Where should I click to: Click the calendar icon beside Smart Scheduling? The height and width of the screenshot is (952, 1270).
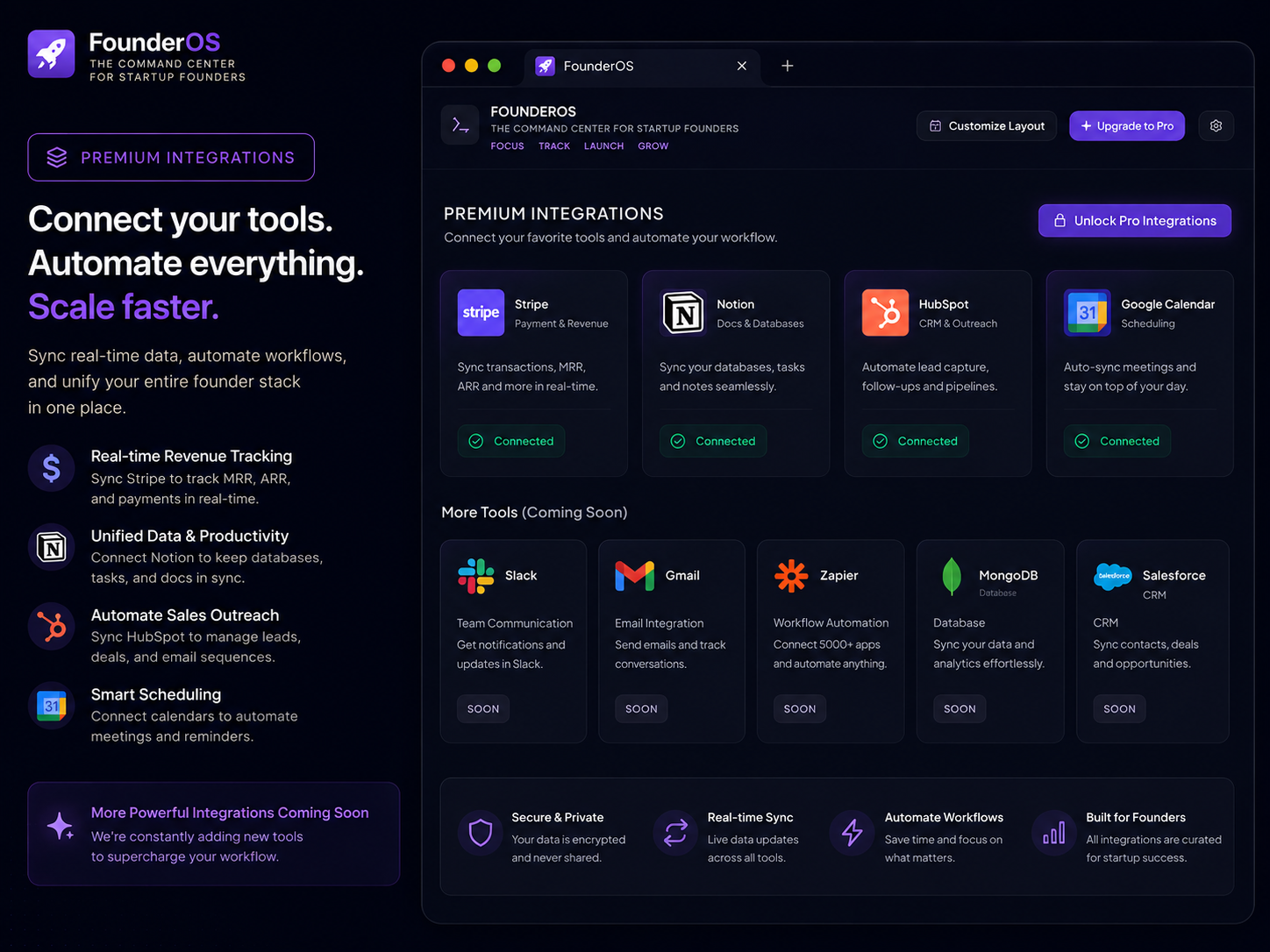click(52, 706)
